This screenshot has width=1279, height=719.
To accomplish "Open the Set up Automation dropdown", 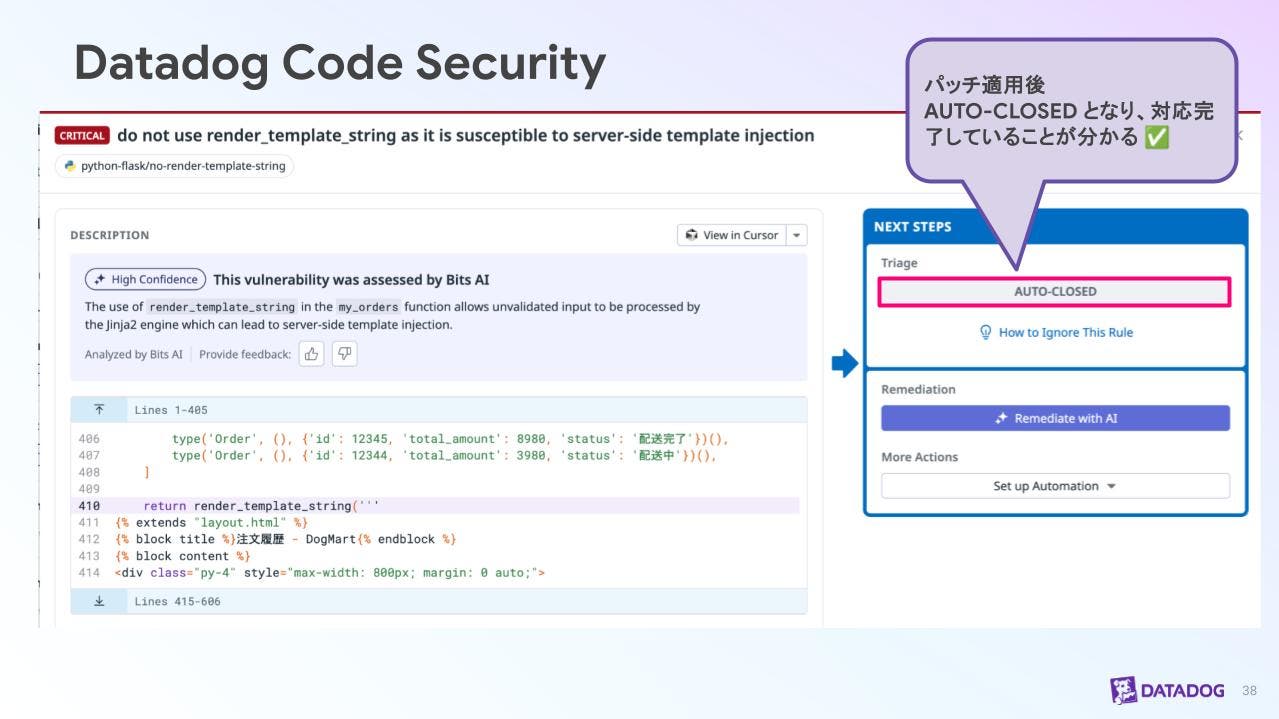I will 1055,486.
